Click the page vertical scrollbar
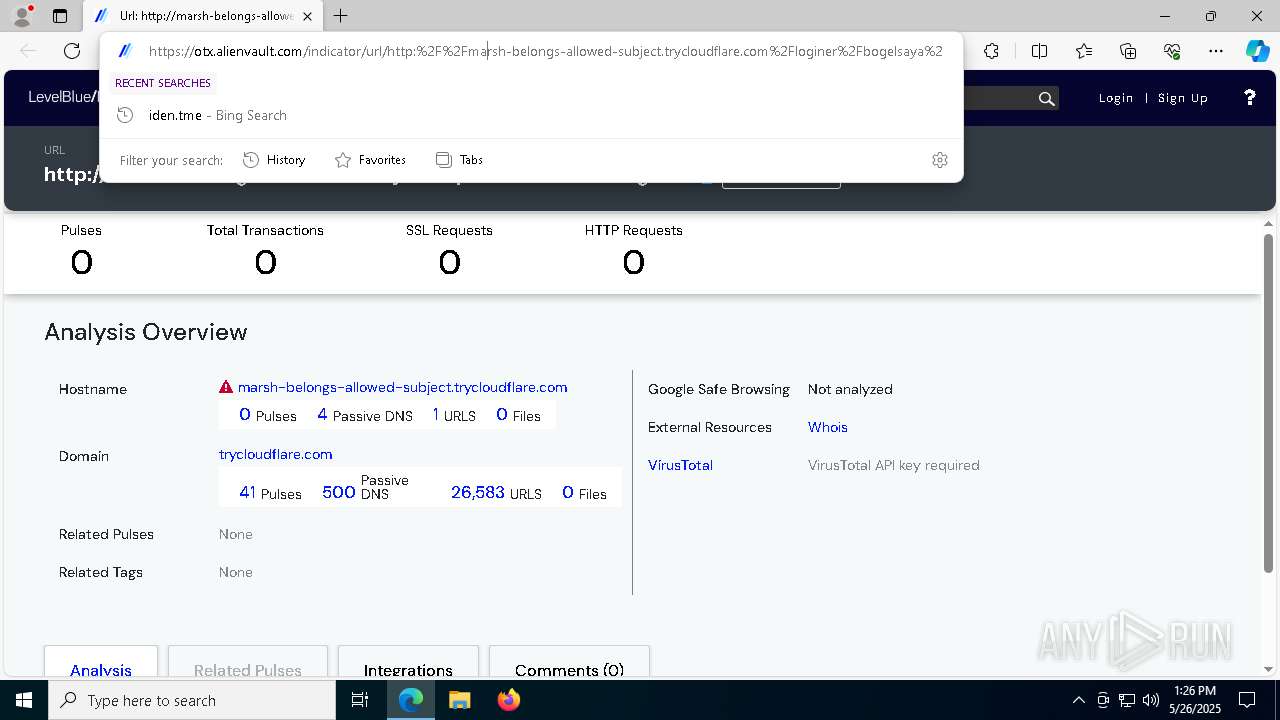This screenshot has height=720, width=1280. (1269, 402)
